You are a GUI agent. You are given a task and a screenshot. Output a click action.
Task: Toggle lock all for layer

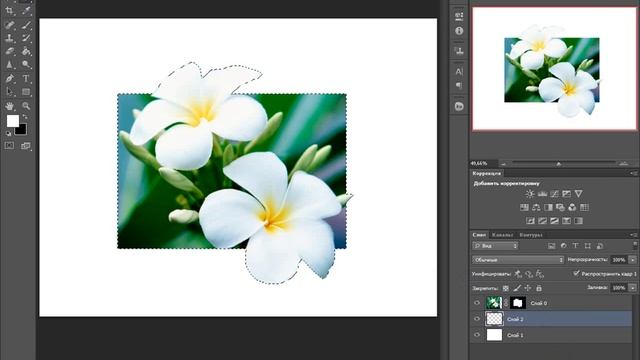pos(539,288)
